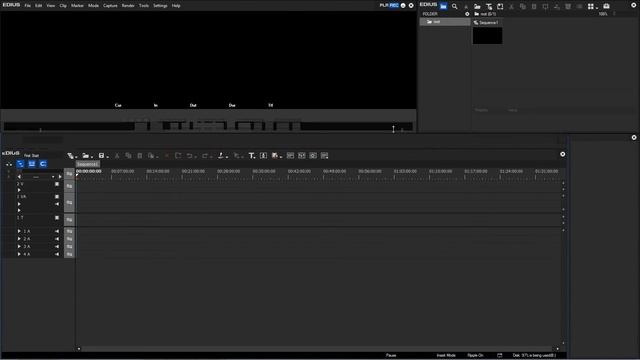The width and height of the screenshot is (640, 360).
Task: Expand the 2 A audio track
Action: [19, 239]
